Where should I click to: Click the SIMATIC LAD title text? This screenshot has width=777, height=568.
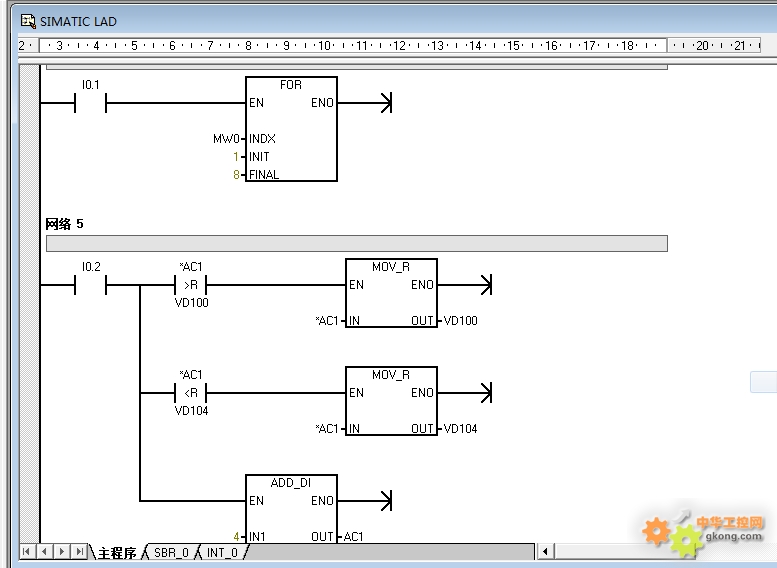78,22
